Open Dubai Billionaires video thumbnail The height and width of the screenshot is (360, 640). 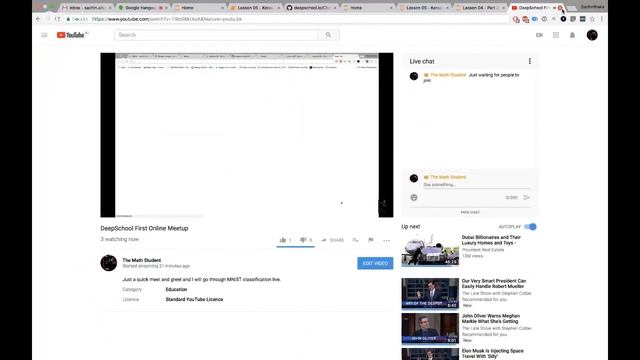point(430,250)
